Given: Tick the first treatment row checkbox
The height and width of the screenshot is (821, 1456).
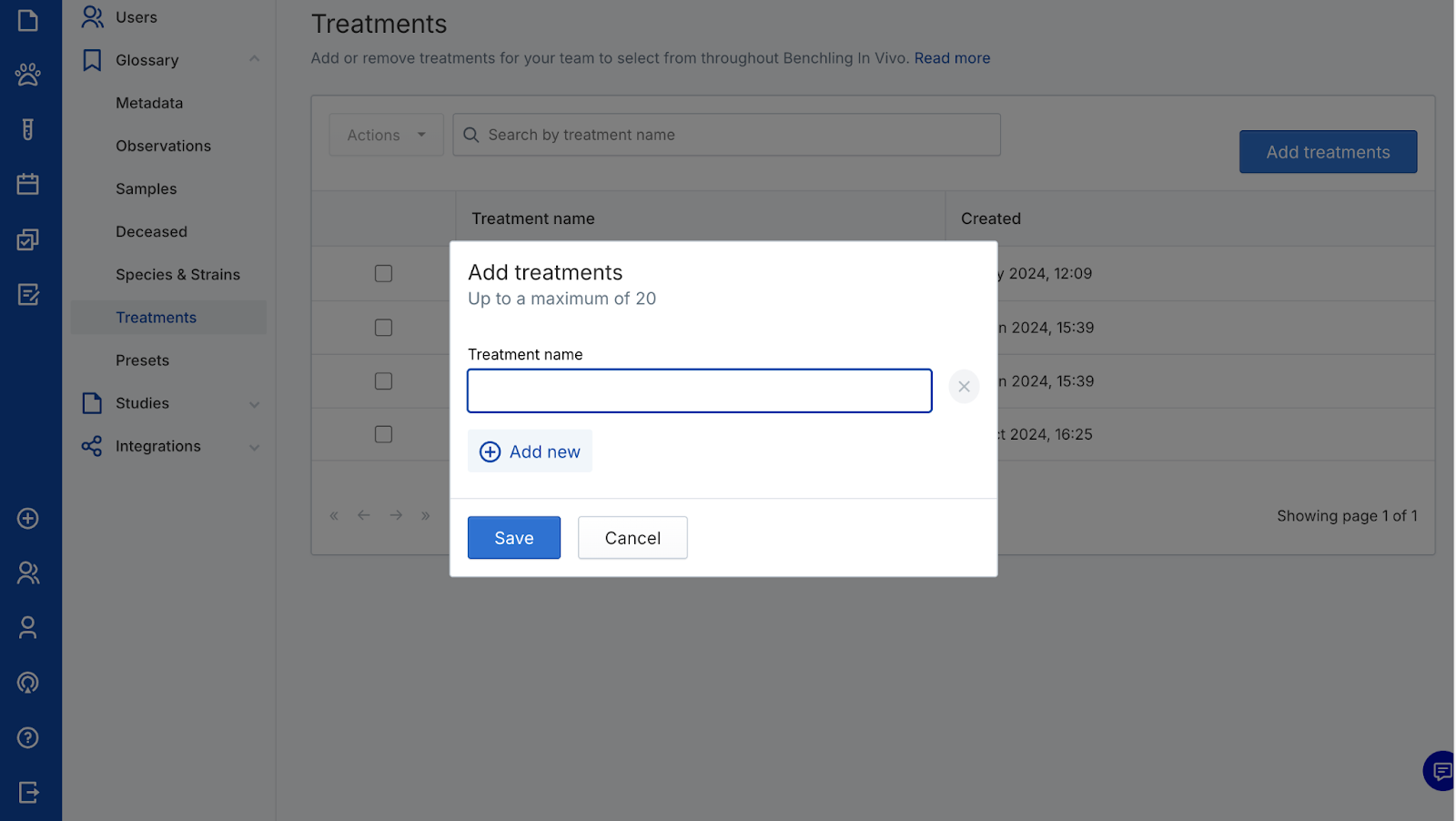Looking at the screenshot, I should click(x=384, y=274).
